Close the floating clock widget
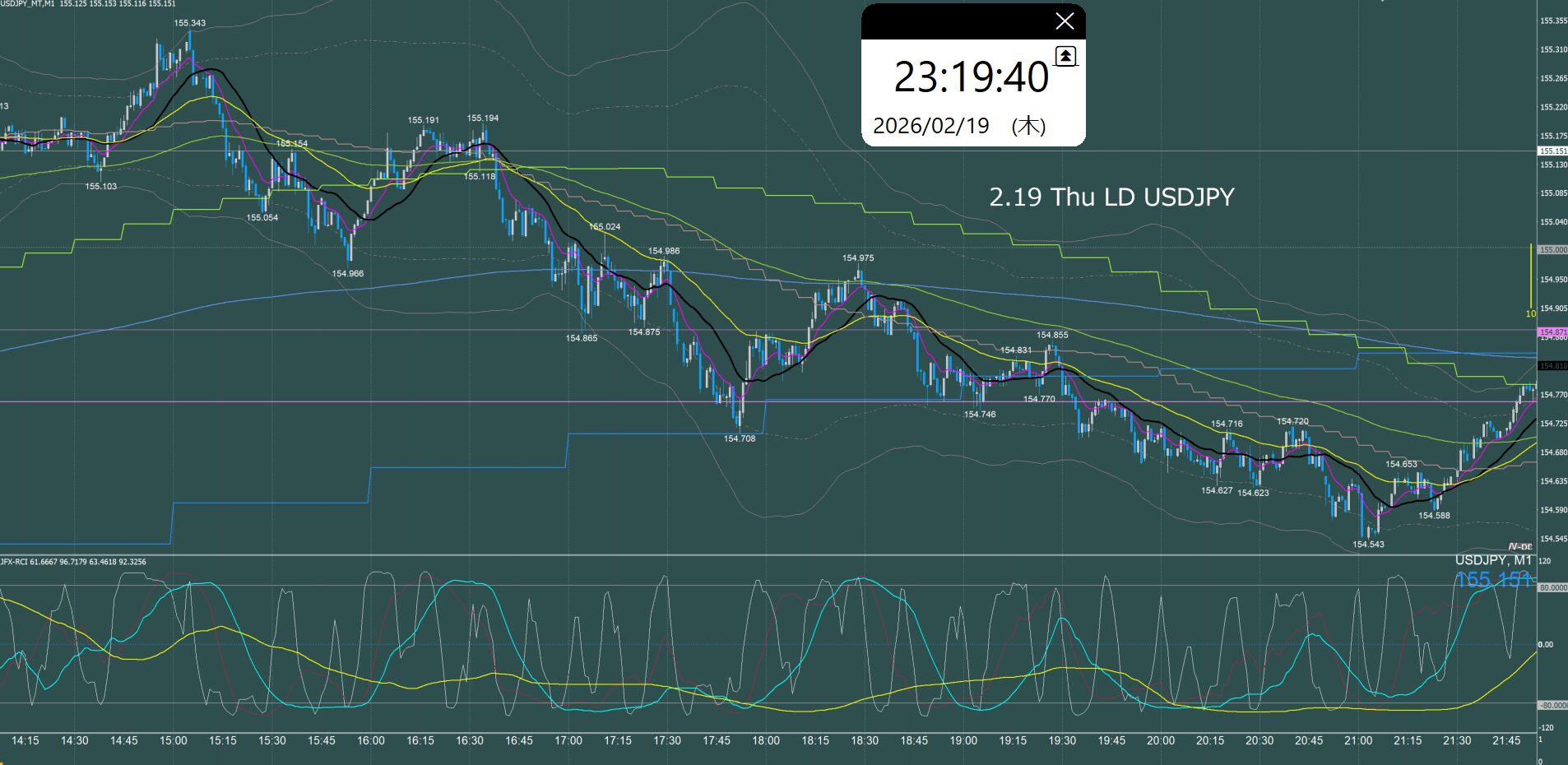Viewport: 1568px width, 765px height. pos(1064,21)
